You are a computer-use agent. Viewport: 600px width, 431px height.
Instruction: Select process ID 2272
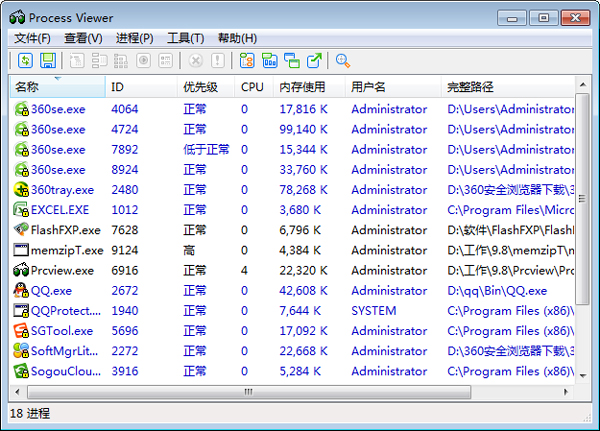[125, 351]
